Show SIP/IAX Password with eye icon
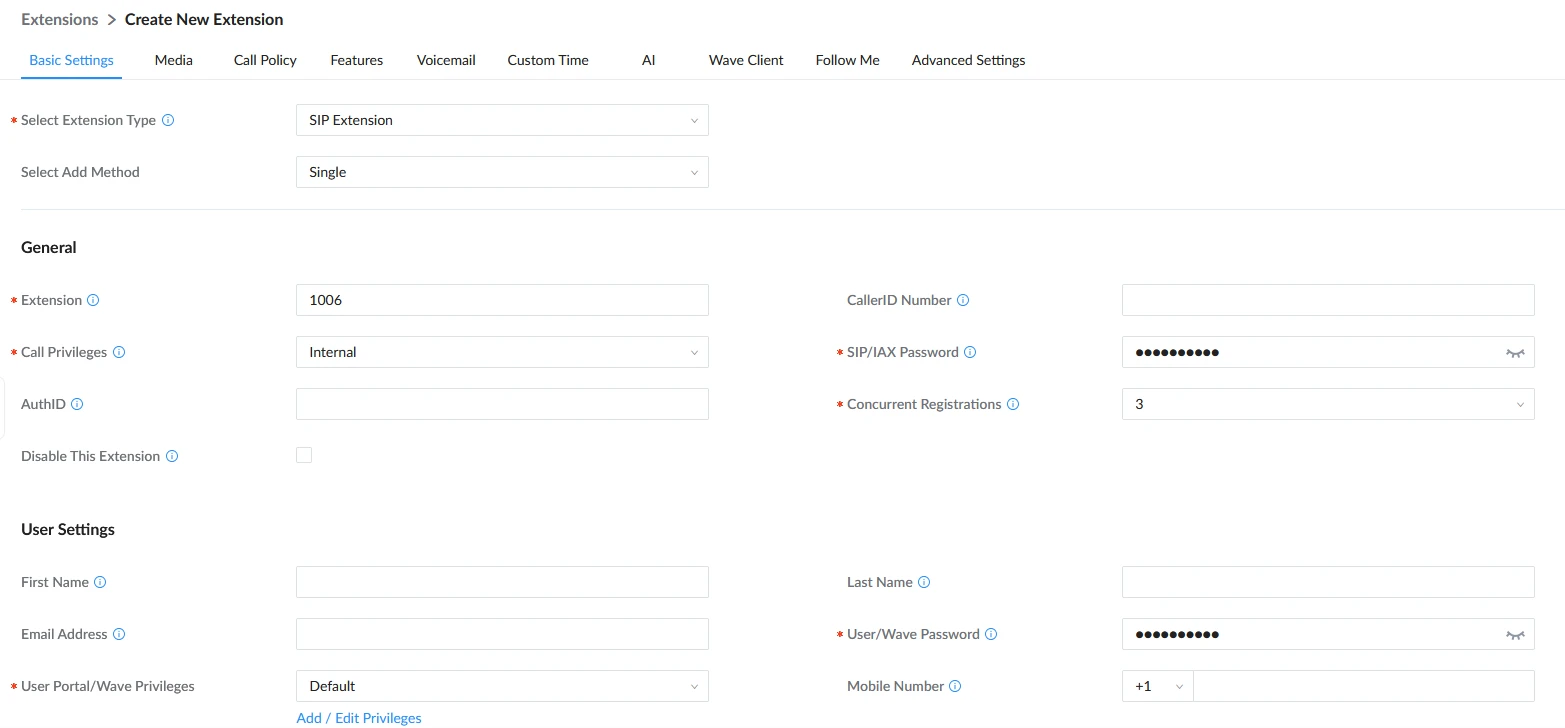 [x=1516, y=353]
